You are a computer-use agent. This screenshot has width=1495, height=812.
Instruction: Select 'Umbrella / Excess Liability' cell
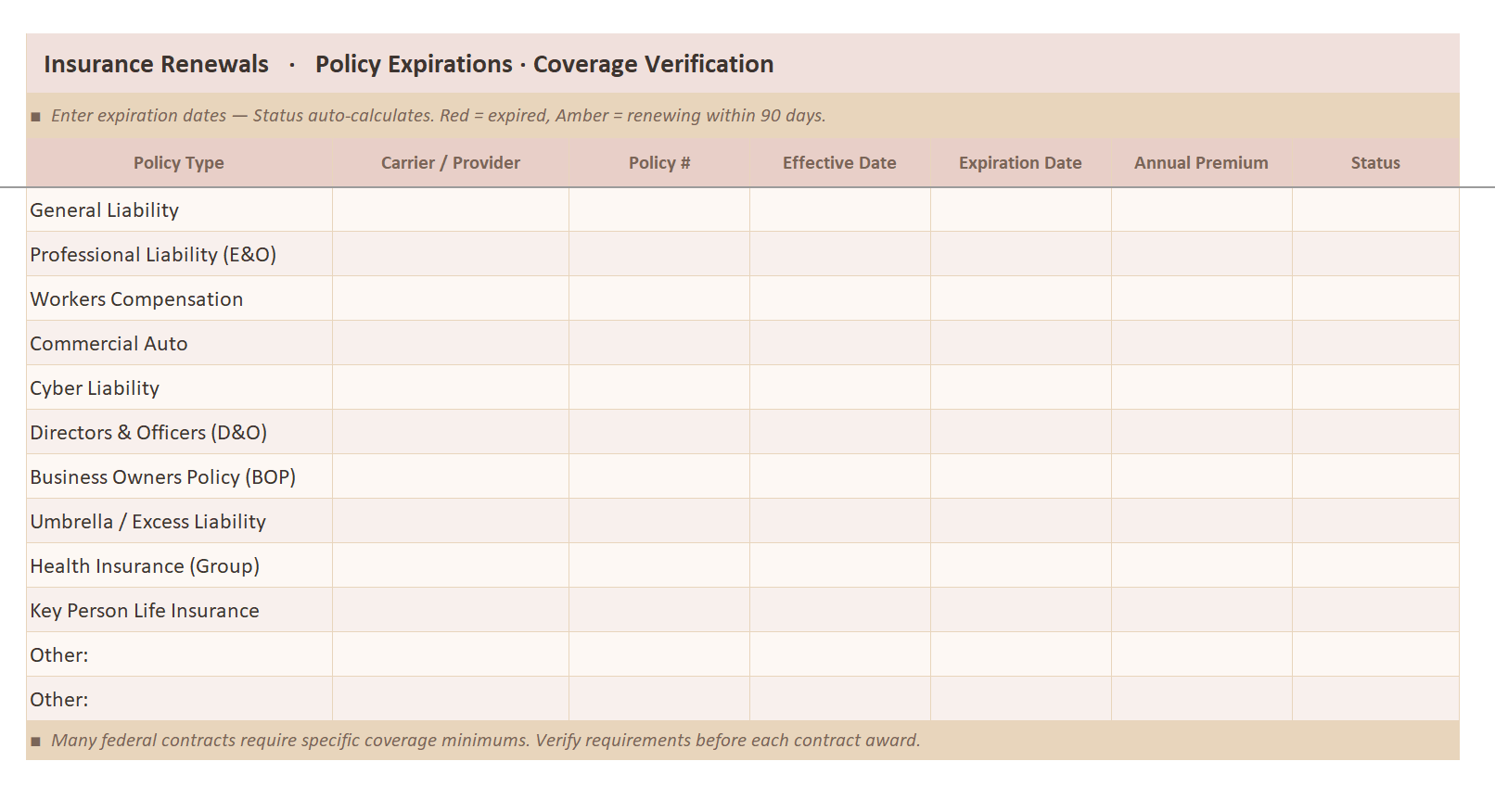pyautogui.click(x=179, y=521)
